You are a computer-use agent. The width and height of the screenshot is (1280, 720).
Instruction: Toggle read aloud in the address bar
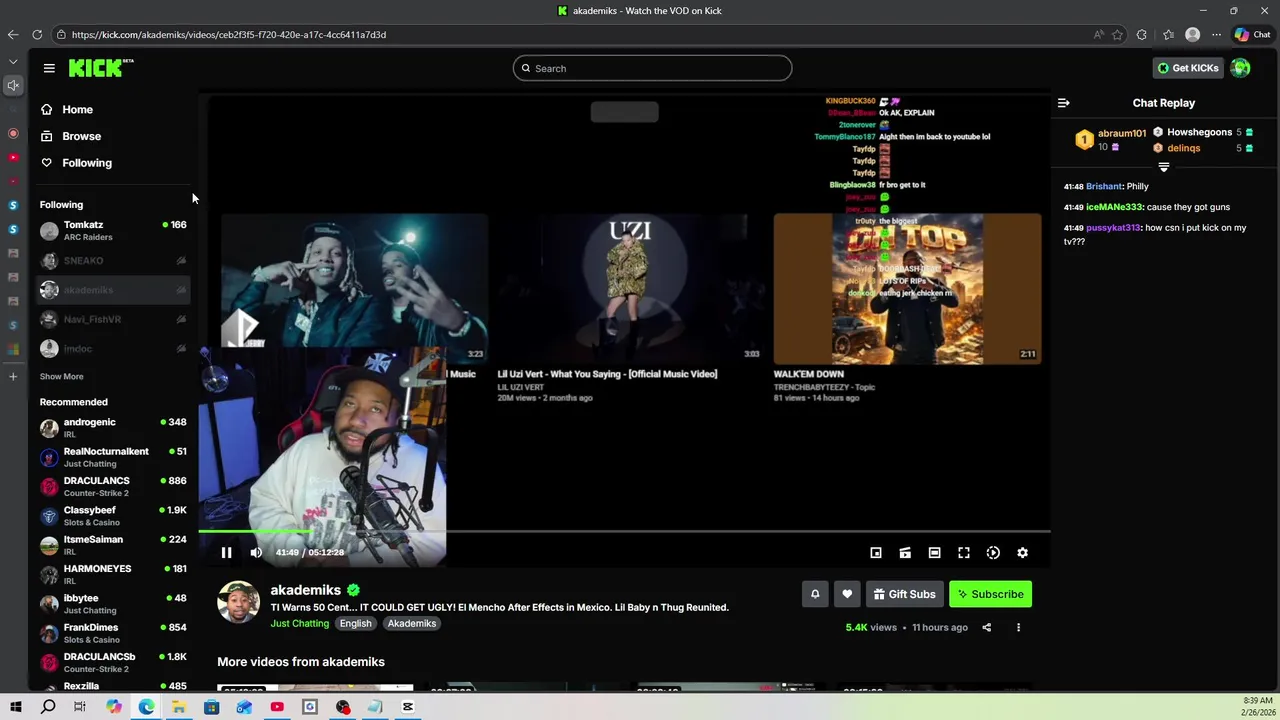tap(1099, 34)
